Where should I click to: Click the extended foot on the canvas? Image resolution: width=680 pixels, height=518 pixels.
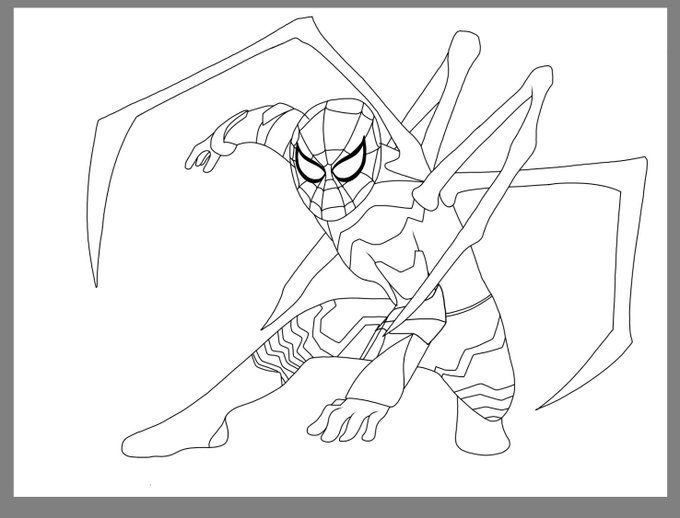pyautogui.click(x=173, y=438)
